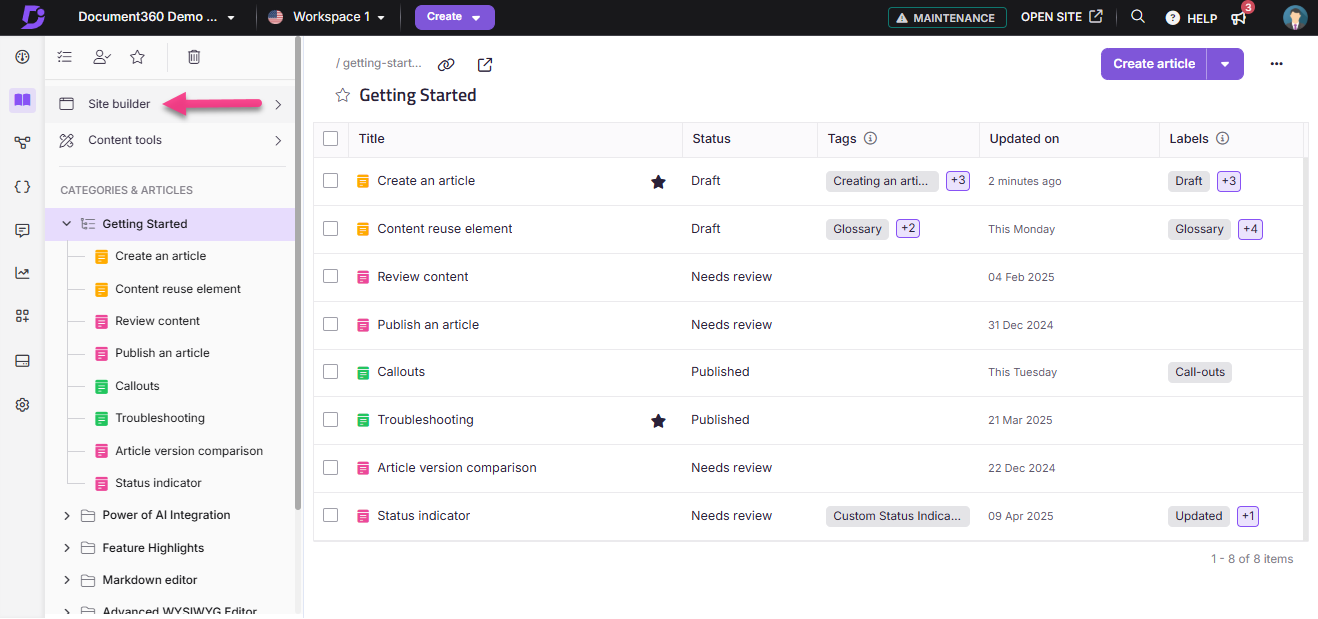This screenshot has width=1318, height=619.
Task: Open the Dashboard icon in left rail
Action: (22, 57)
